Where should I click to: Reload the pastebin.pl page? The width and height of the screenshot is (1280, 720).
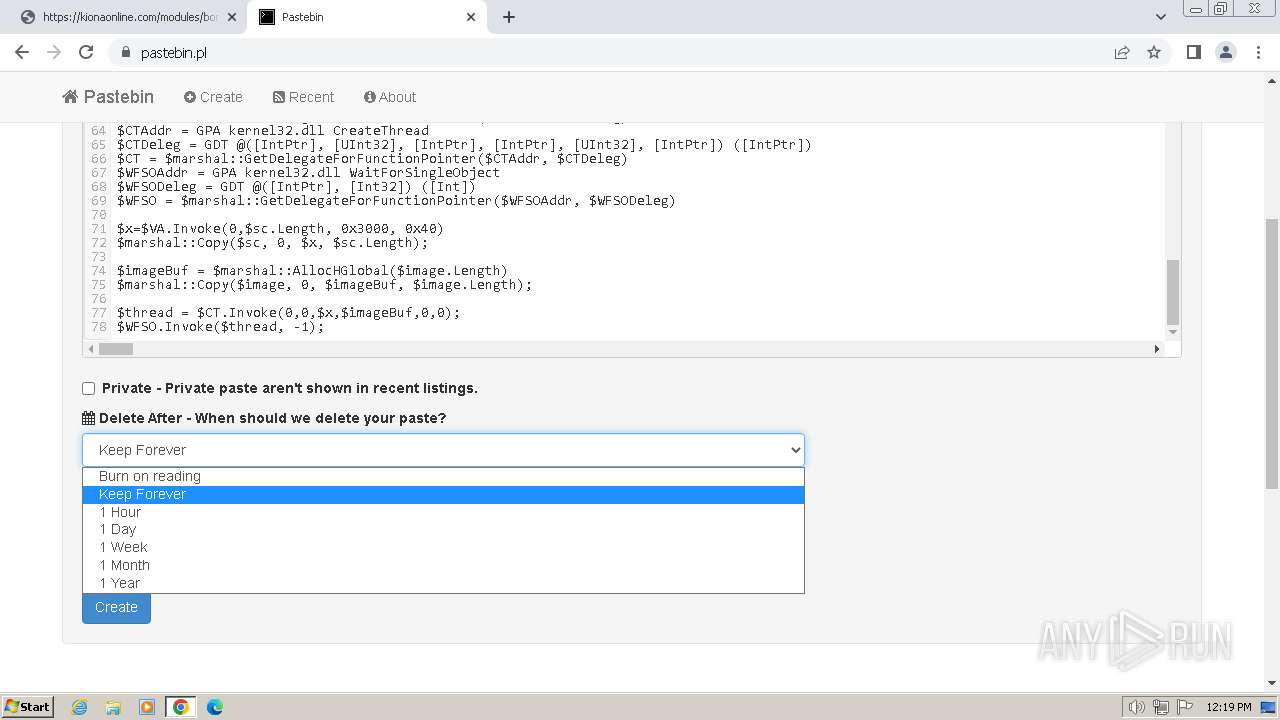point(86,52)
